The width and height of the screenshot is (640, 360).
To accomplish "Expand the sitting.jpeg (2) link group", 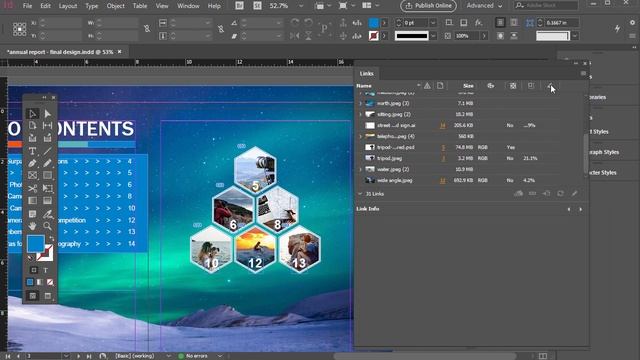I will (360, 115).
